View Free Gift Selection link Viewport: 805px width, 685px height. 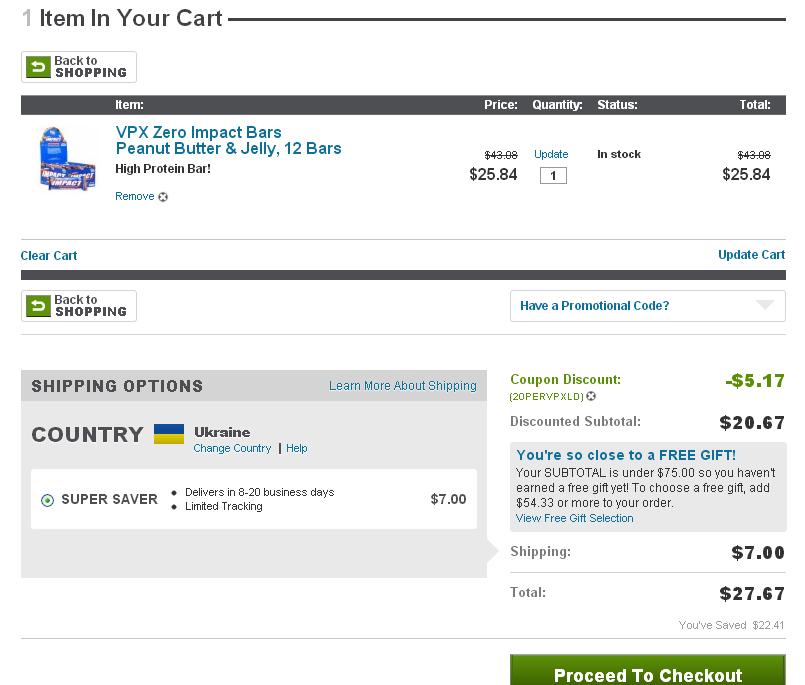point(574,519)
